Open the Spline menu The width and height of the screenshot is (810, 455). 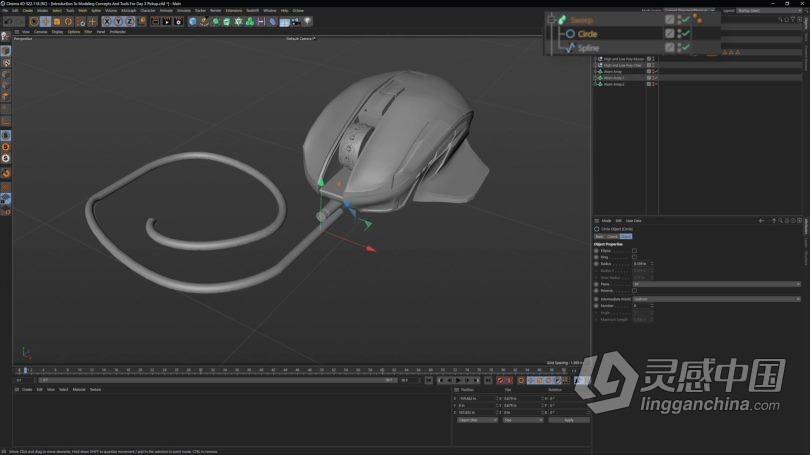(96, 10)
